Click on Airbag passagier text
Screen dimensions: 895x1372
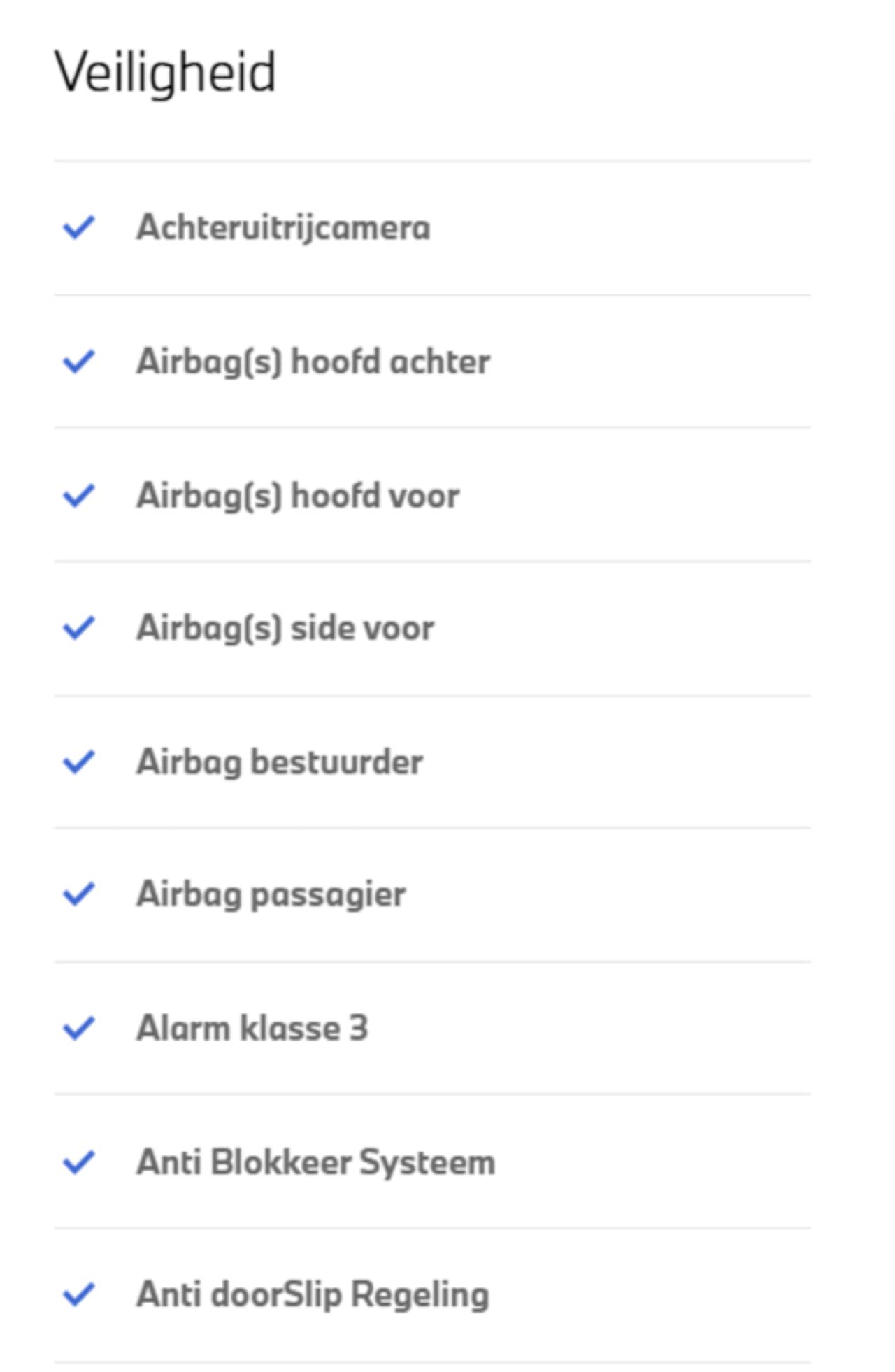coord(271,894)
